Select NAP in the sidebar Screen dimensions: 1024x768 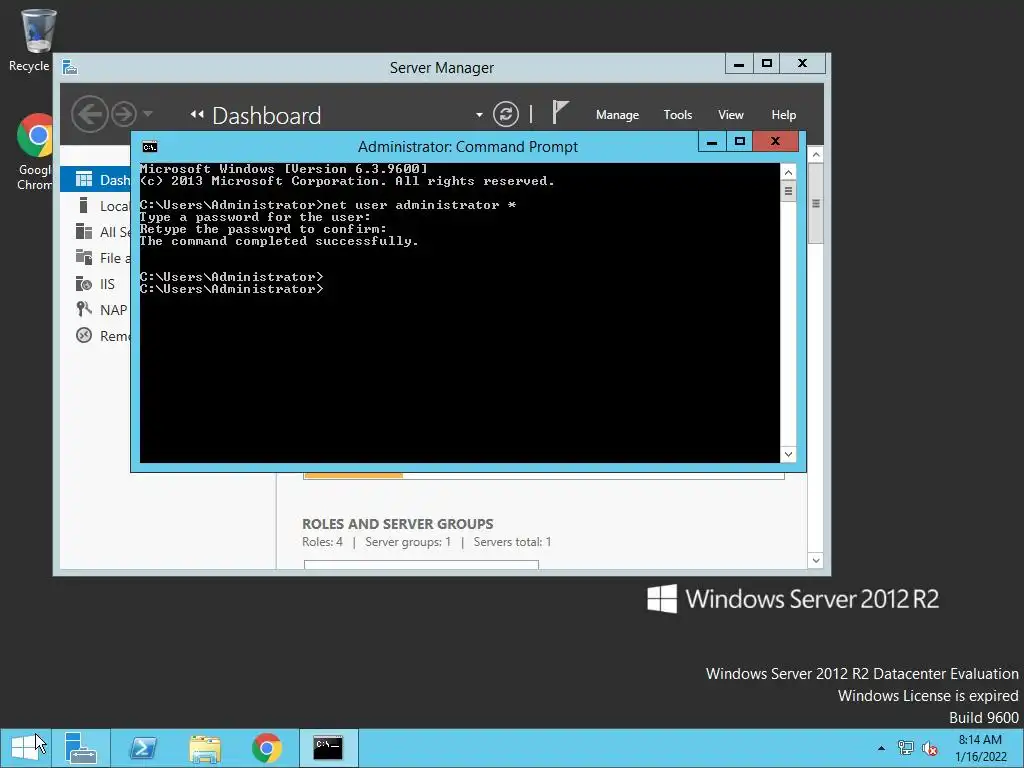coord(95,310)
